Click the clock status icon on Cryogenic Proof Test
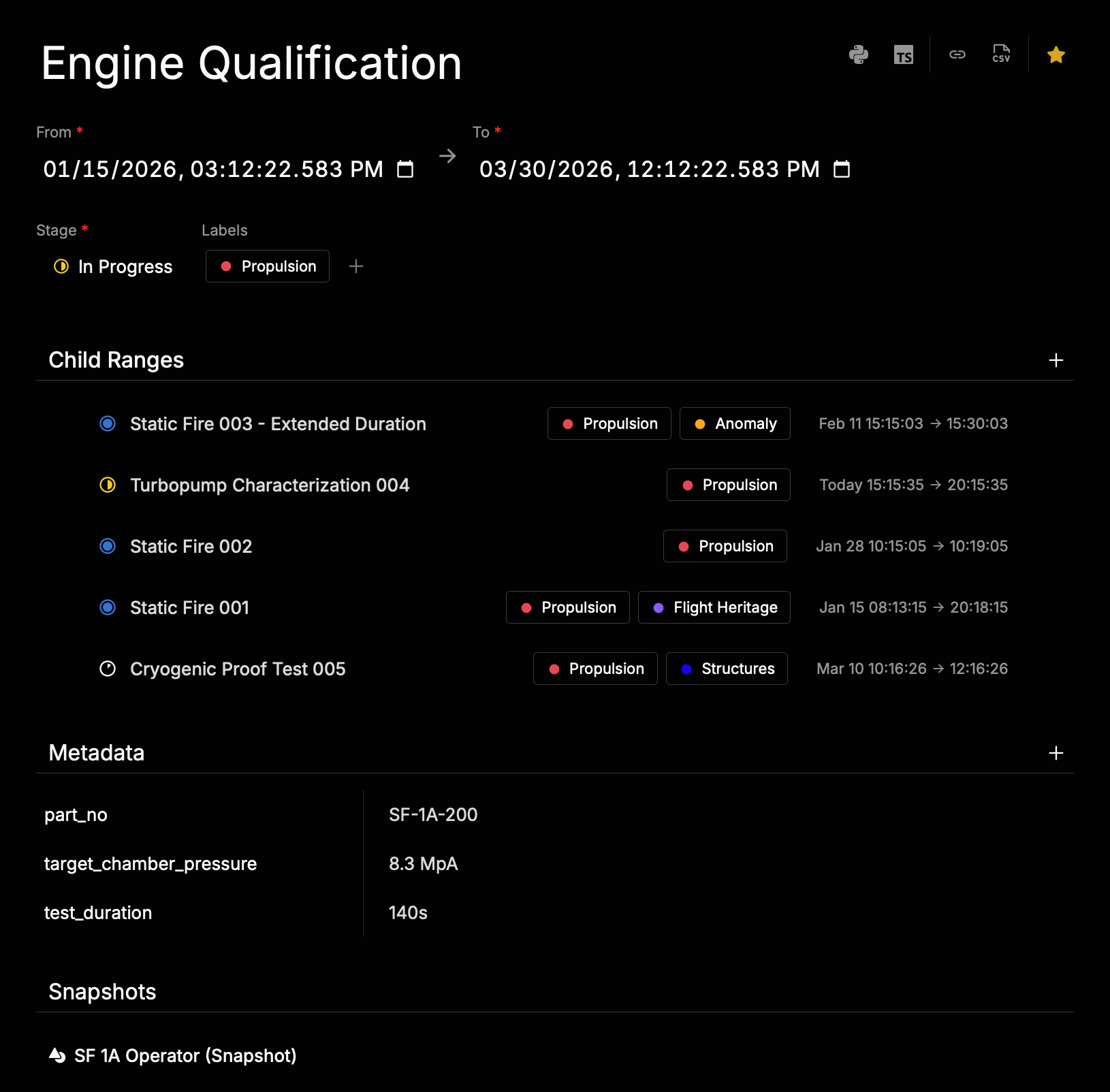Screen dimensions: 1110x1092 click(107, 669)
